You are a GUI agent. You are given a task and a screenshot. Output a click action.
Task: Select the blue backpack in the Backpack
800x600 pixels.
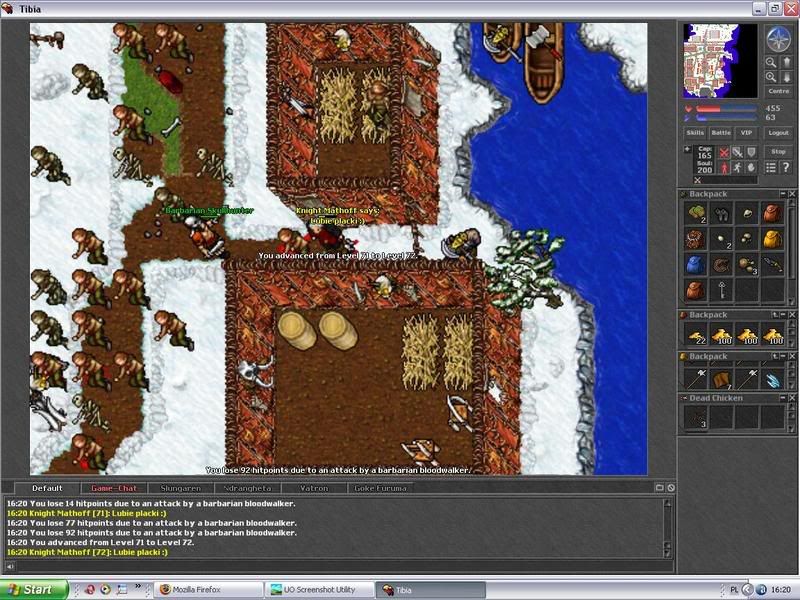tap(695, 264)
